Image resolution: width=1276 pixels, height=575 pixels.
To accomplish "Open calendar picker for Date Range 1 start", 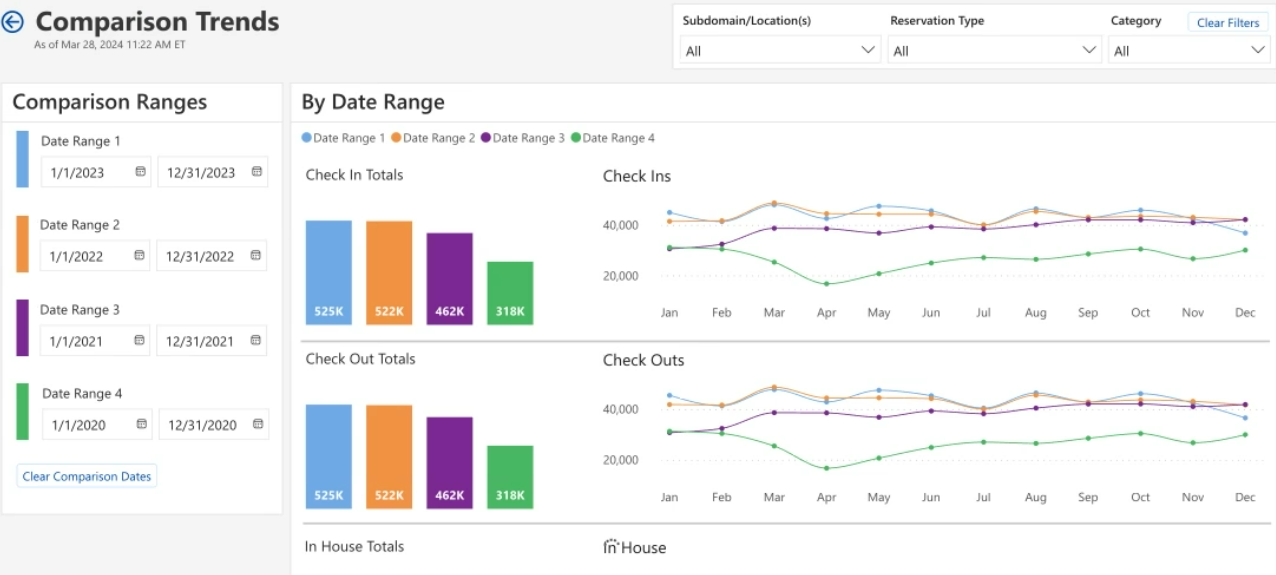I will (x=140, y=172).
